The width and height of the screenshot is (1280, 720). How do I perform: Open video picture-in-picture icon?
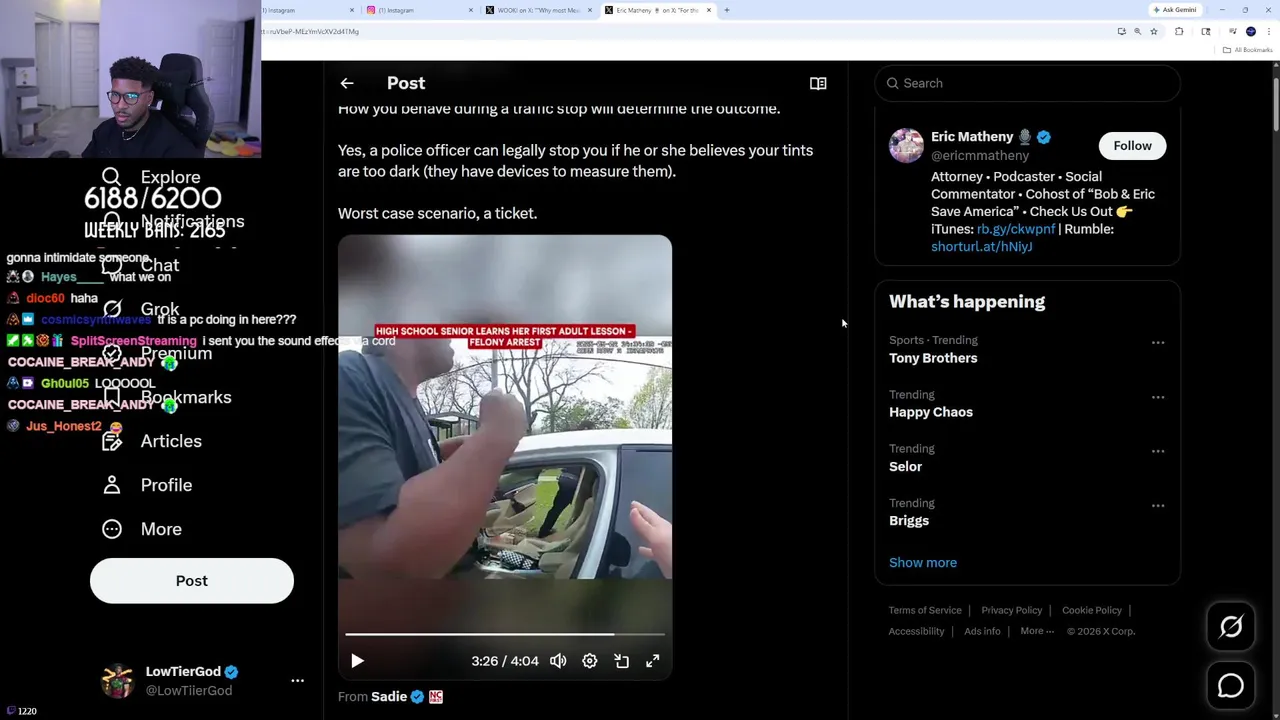621,661
